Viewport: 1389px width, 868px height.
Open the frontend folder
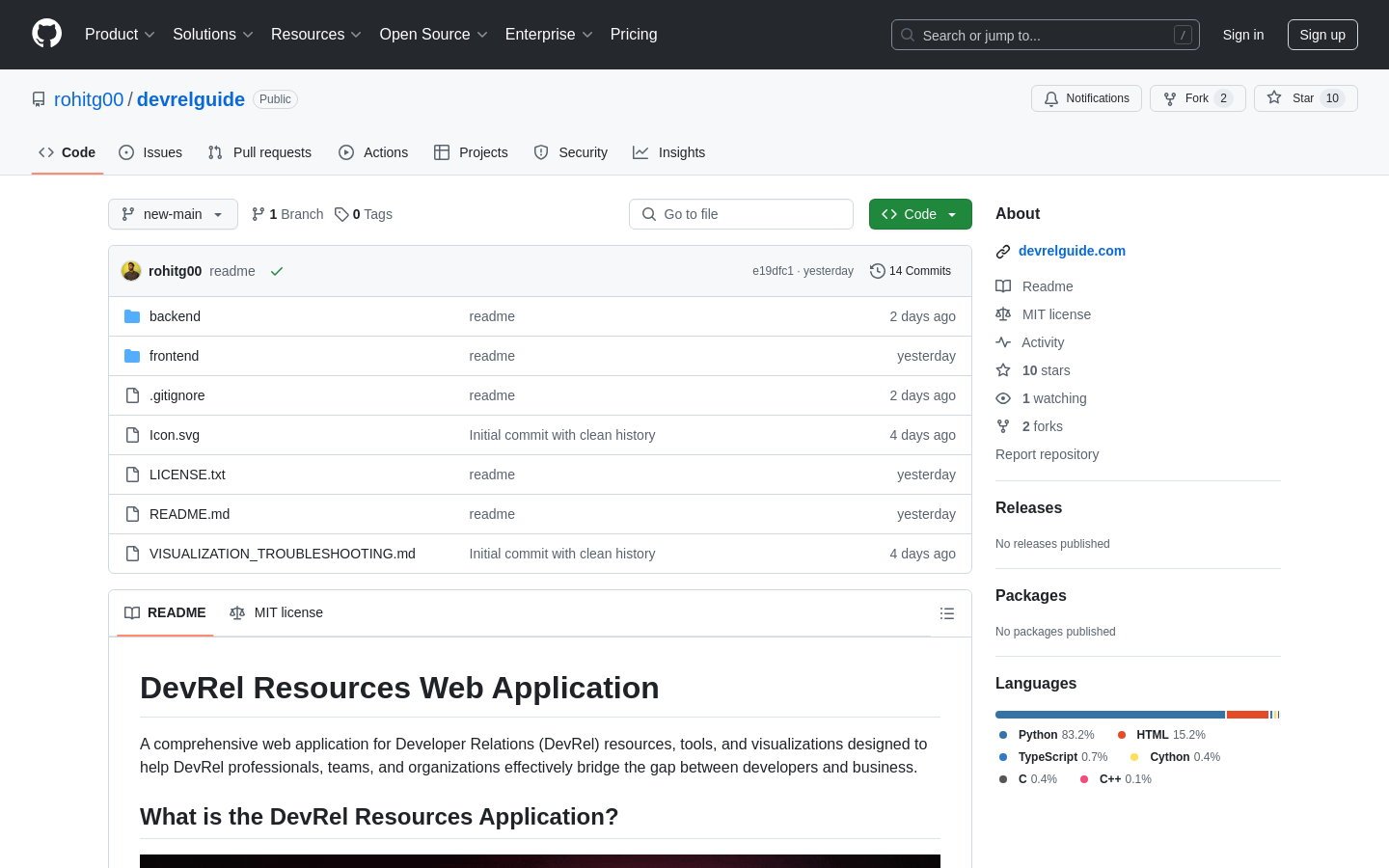click(x=174, y=356)
